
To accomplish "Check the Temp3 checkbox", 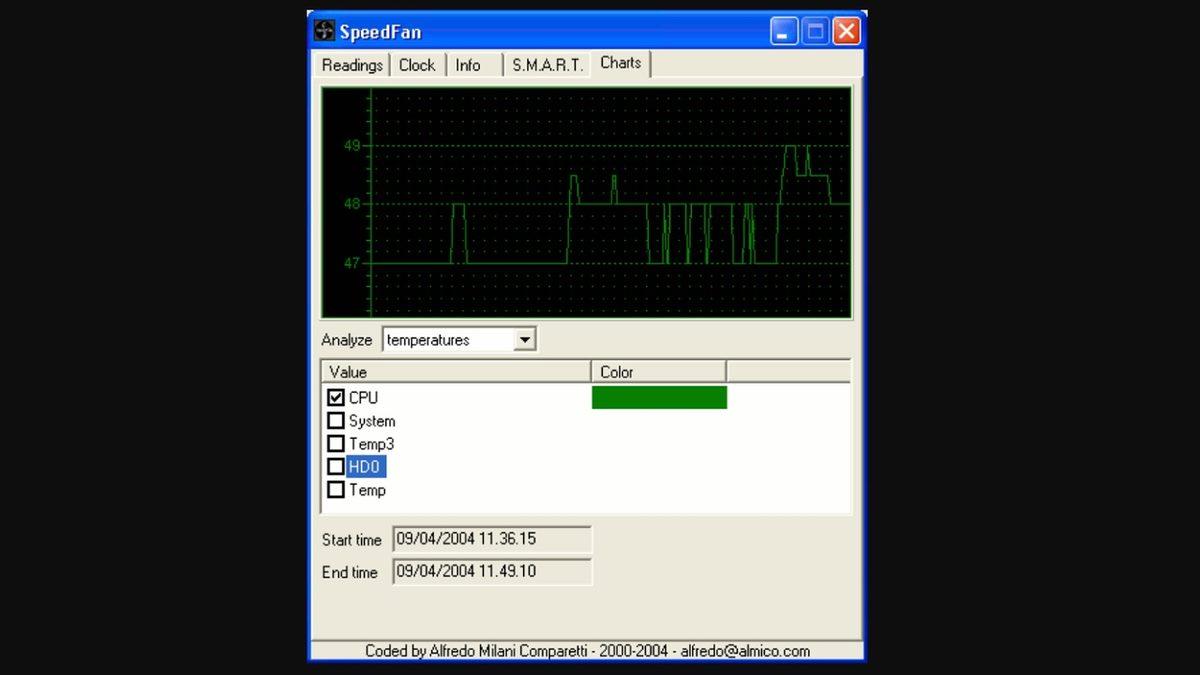I will click(336, 444).
